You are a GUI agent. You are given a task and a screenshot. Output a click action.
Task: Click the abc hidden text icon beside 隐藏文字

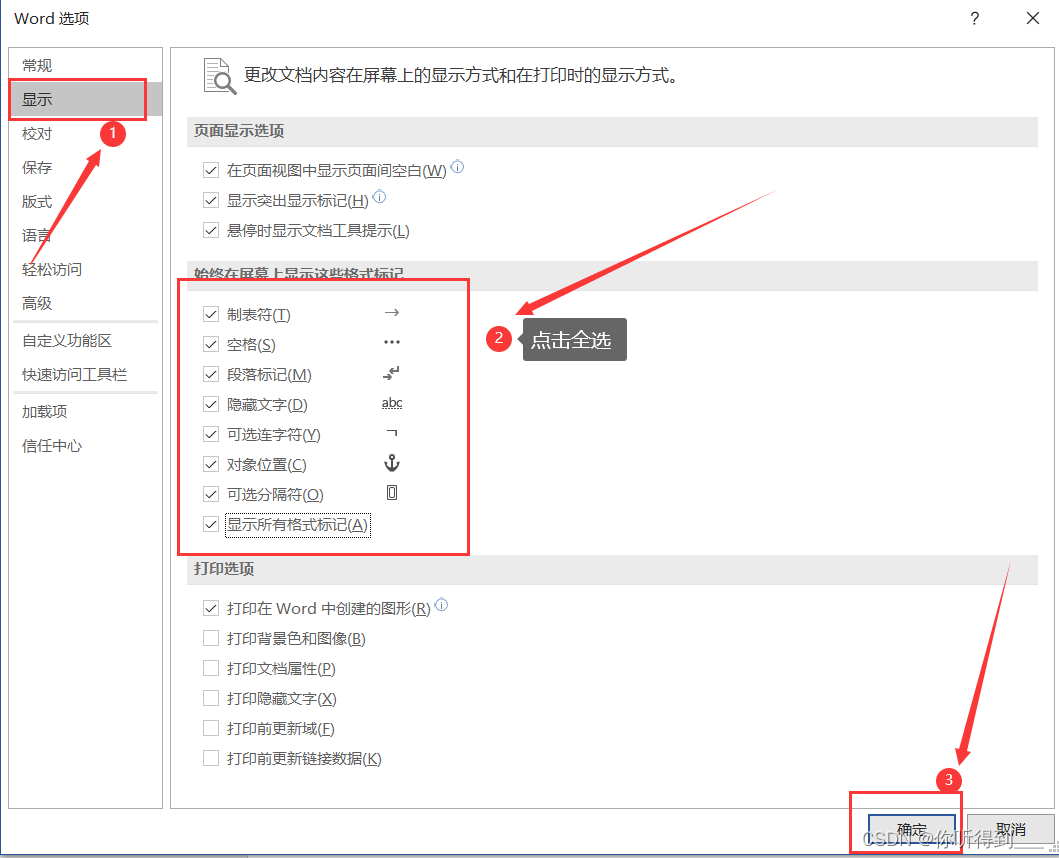coord(392,402)
